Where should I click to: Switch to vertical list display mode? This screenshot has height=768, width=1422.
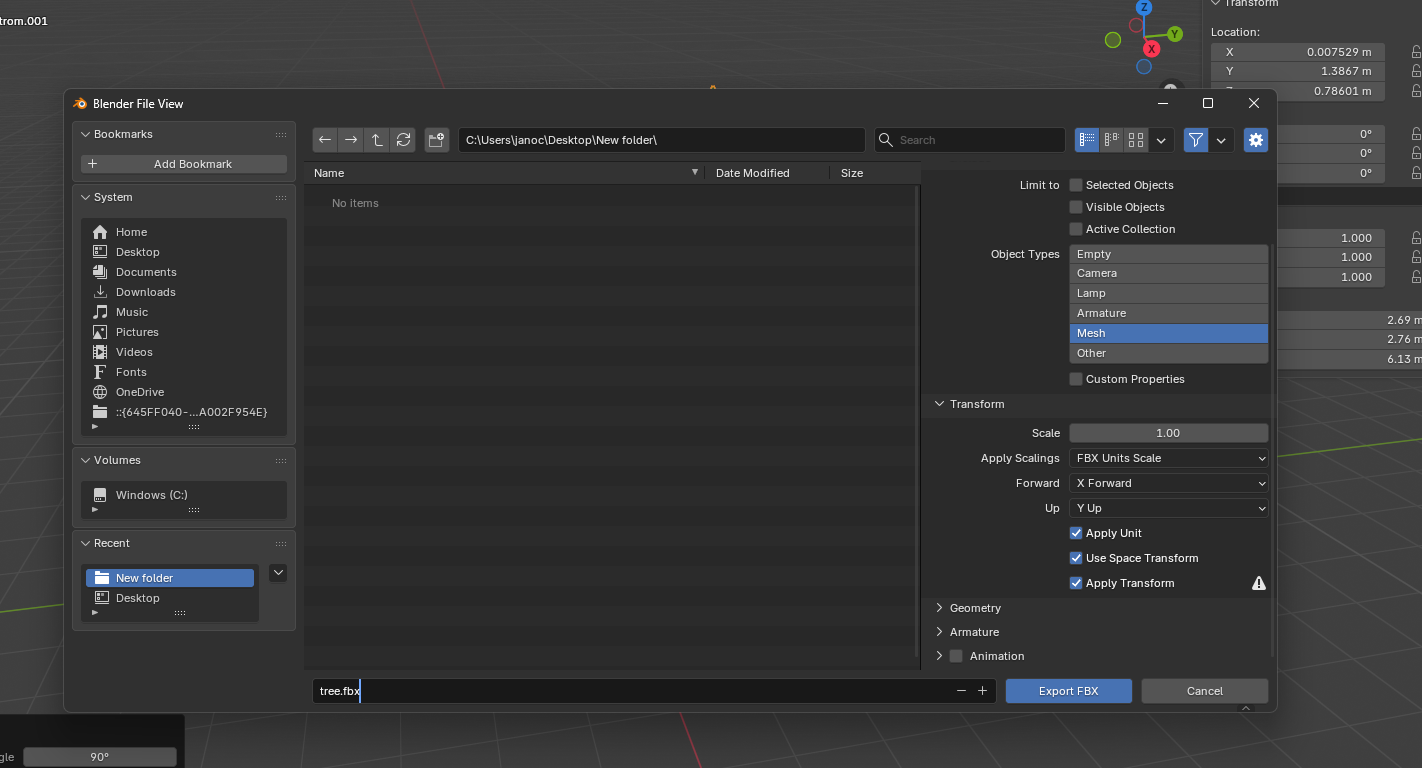[1087, 140]
